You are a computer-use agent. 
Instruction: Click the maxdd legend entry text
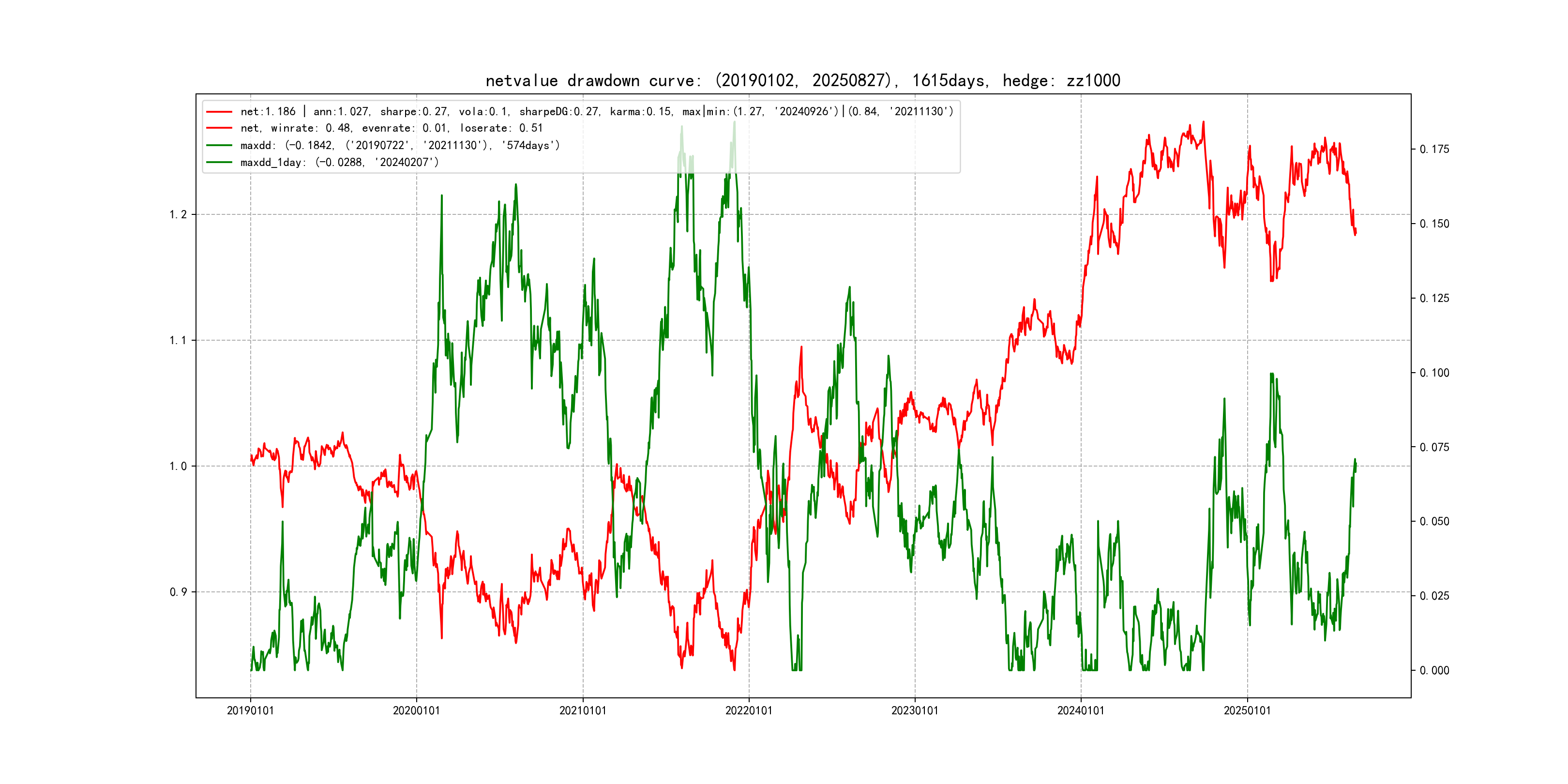click(400, 146)
